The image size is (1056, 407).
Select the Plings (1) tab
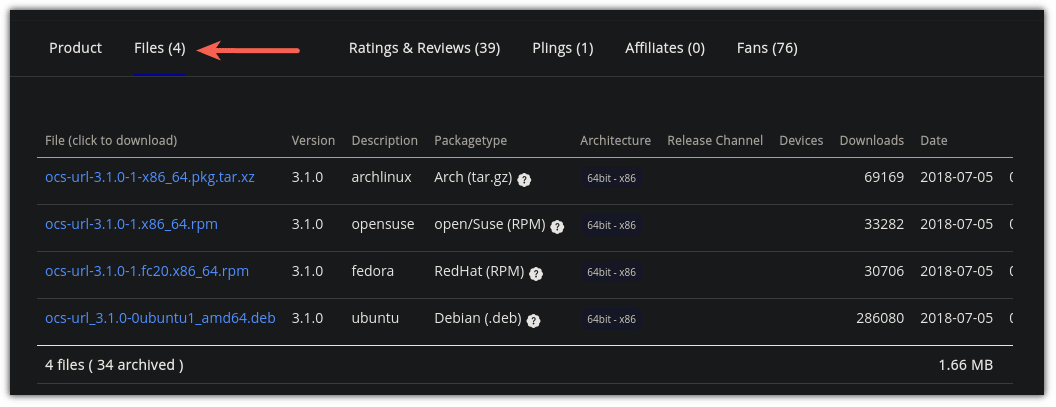tap(562, 48)
